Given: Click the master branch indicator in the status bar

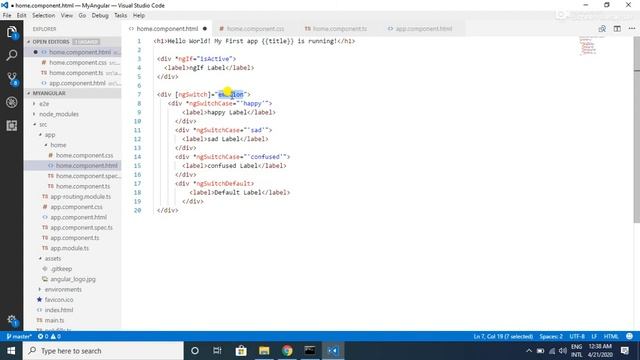Looking at the screenshot, I should 19,336.
